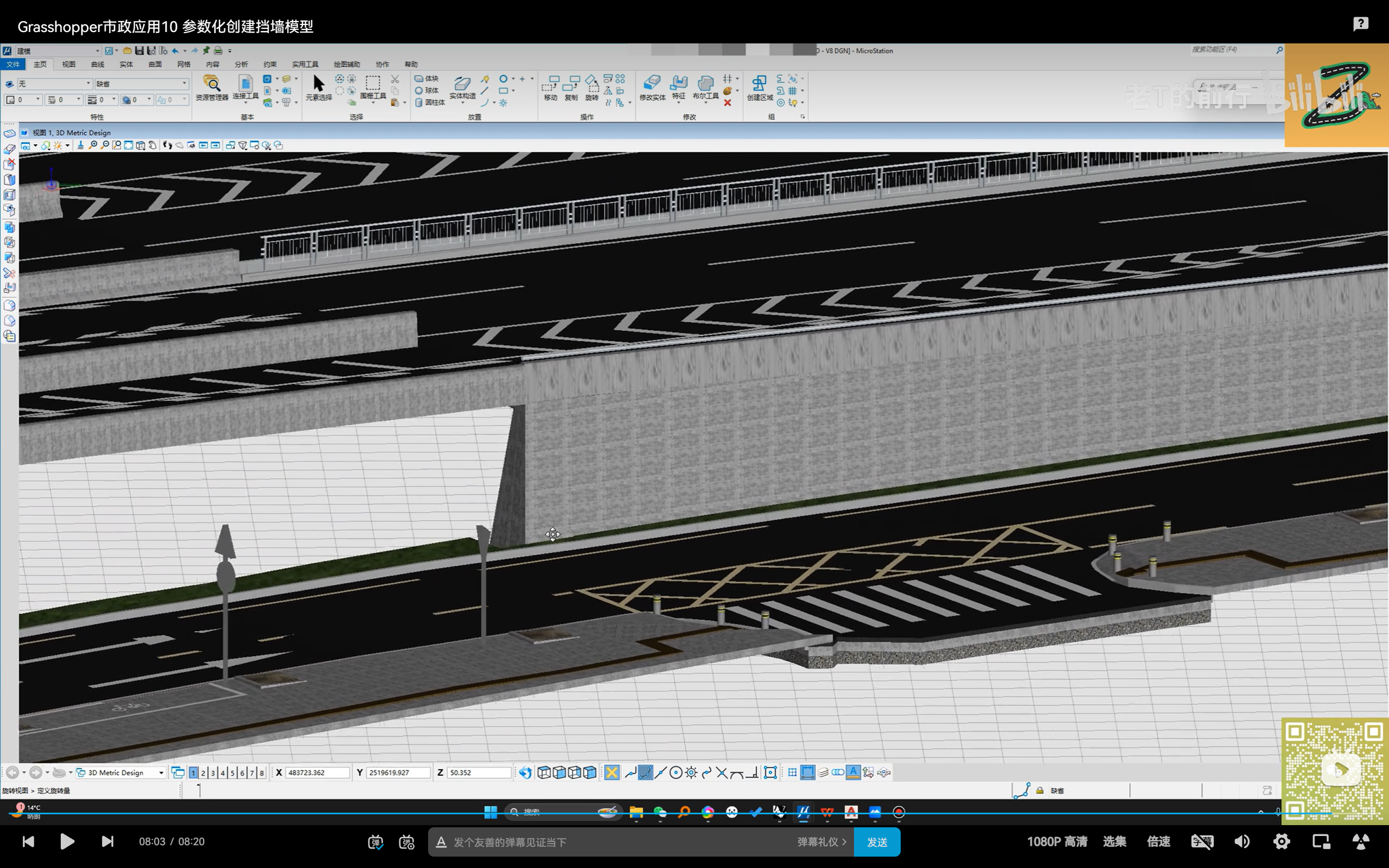Click the 发送 send button
1389x868 pixels.
click(876, 841)
